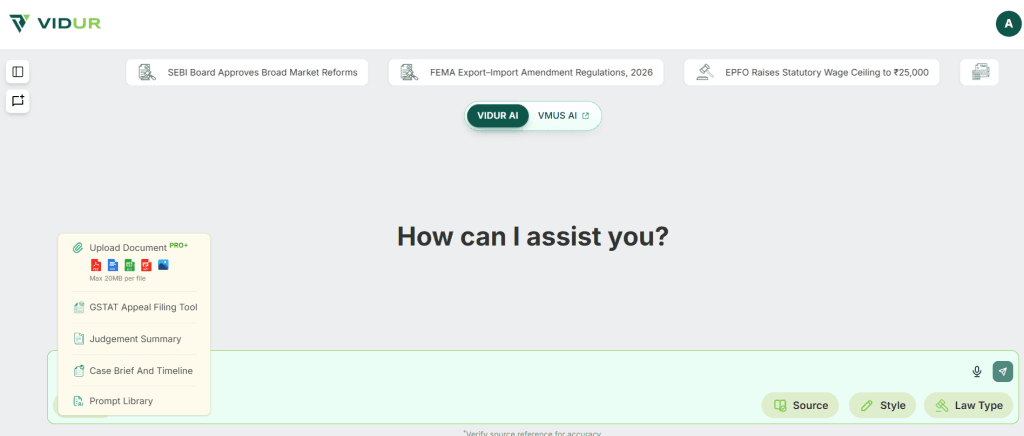Click the book icon in the Source pill
The image size is (1024, 436).
click(780, 405)
